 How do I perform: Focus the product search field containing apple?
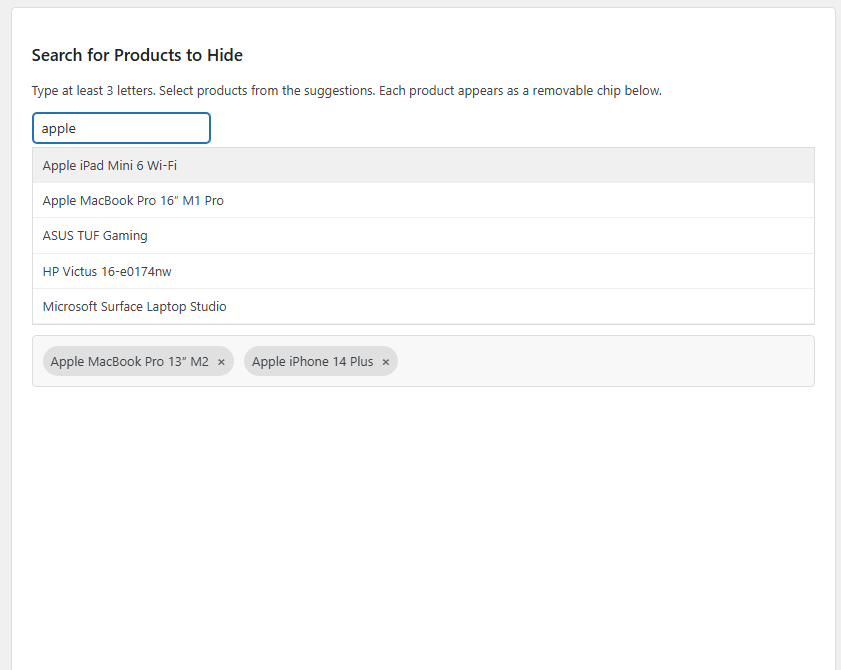click(121, 128)
